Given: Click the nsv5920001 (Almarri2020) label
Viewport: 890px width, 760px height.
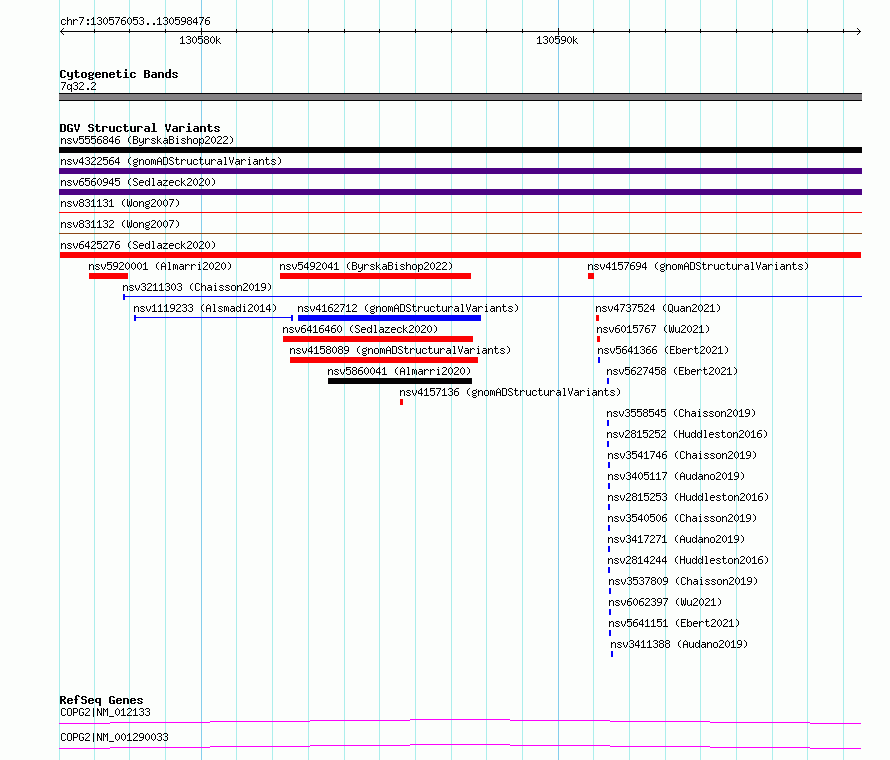Looking at the screenshot, I should (x=160, y=266).
